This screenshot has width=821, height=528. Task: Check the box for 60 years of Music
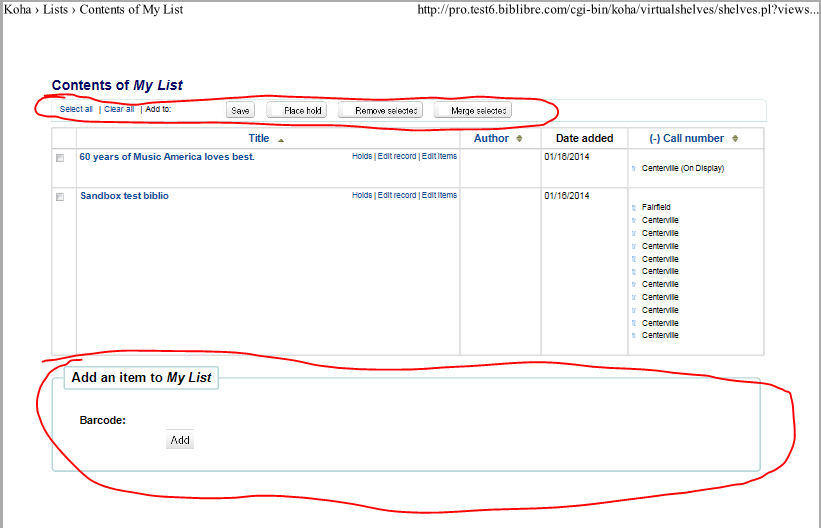(60, 158)
